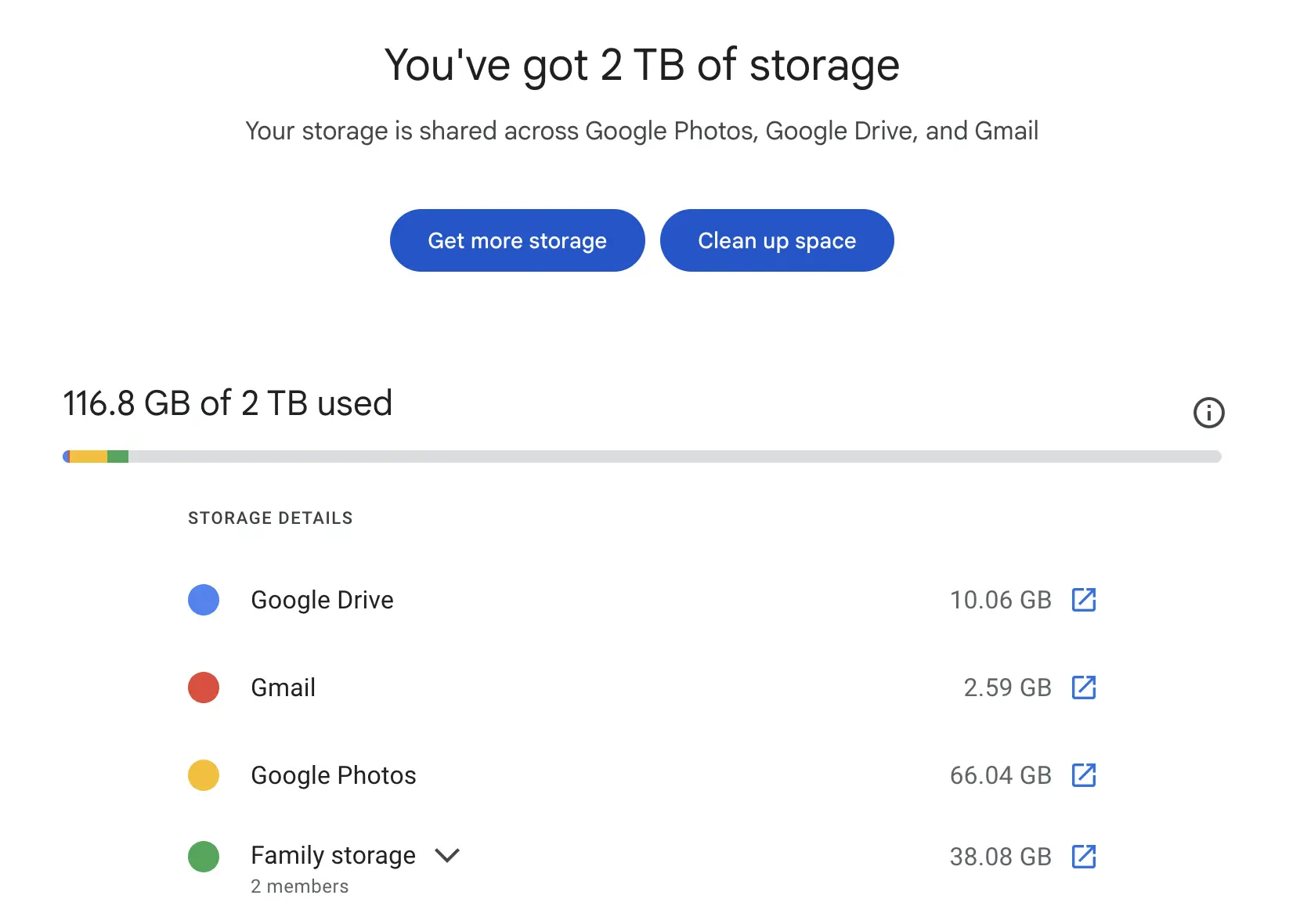Select the Google Drive storage row label
The height and width of the screenshot is (924, 1300).
coord(323,600)
